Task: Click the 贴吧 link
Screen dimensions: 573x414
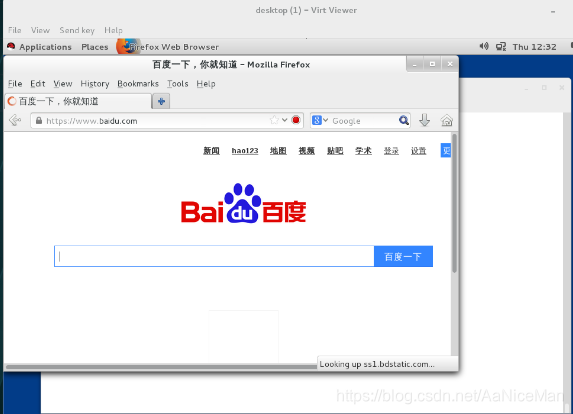Action: pos(335,151)
